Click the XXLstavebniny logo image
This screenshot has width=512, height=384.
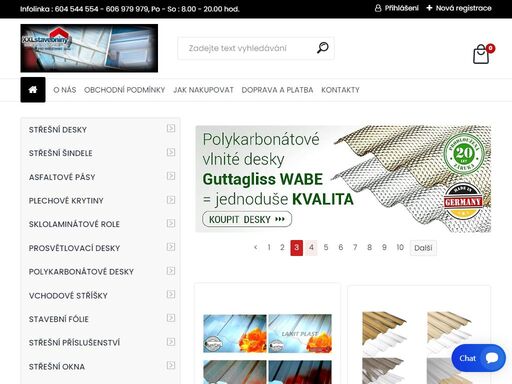pyautogui.click(x=89, y=48)
